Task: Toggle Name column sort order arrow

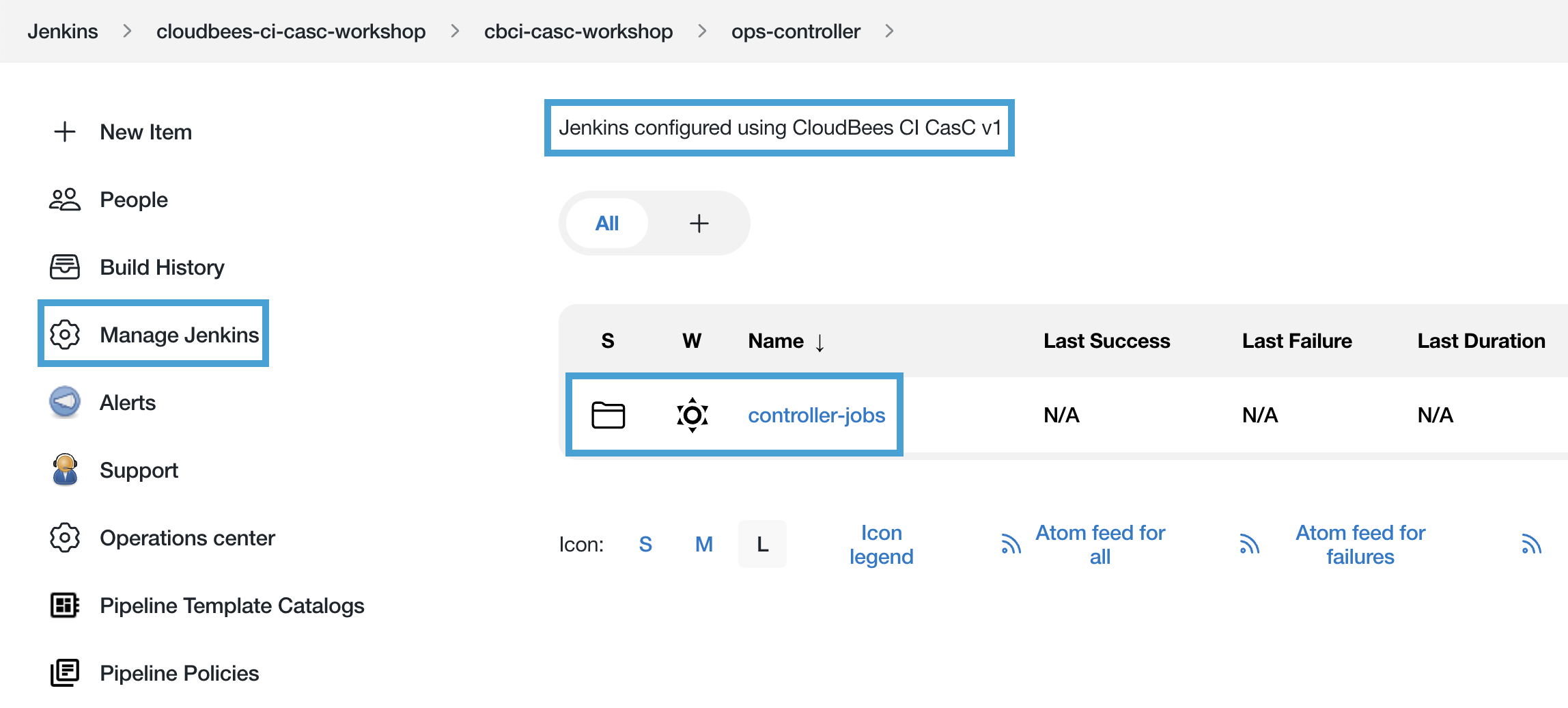Action: coord(820,342)
